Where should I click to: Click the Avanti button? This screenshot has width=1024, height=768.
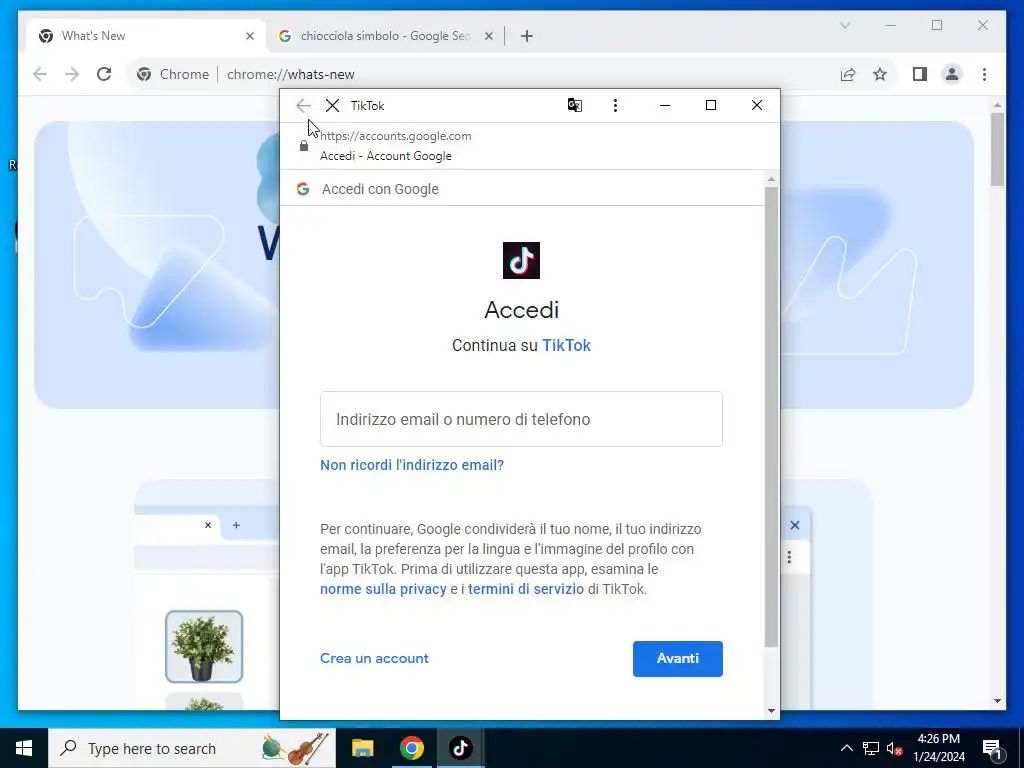tap(678, 659)
